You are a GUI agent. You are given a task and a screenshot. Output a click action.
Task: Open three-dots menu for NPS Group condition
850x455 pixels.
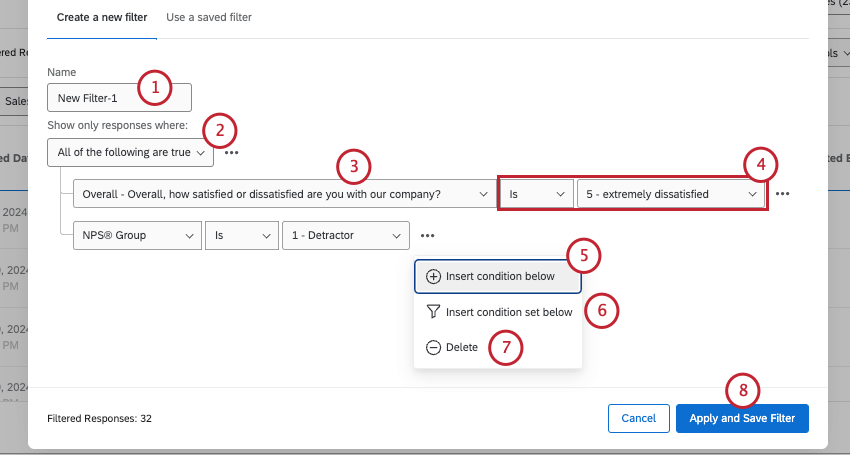coord(427,236)
